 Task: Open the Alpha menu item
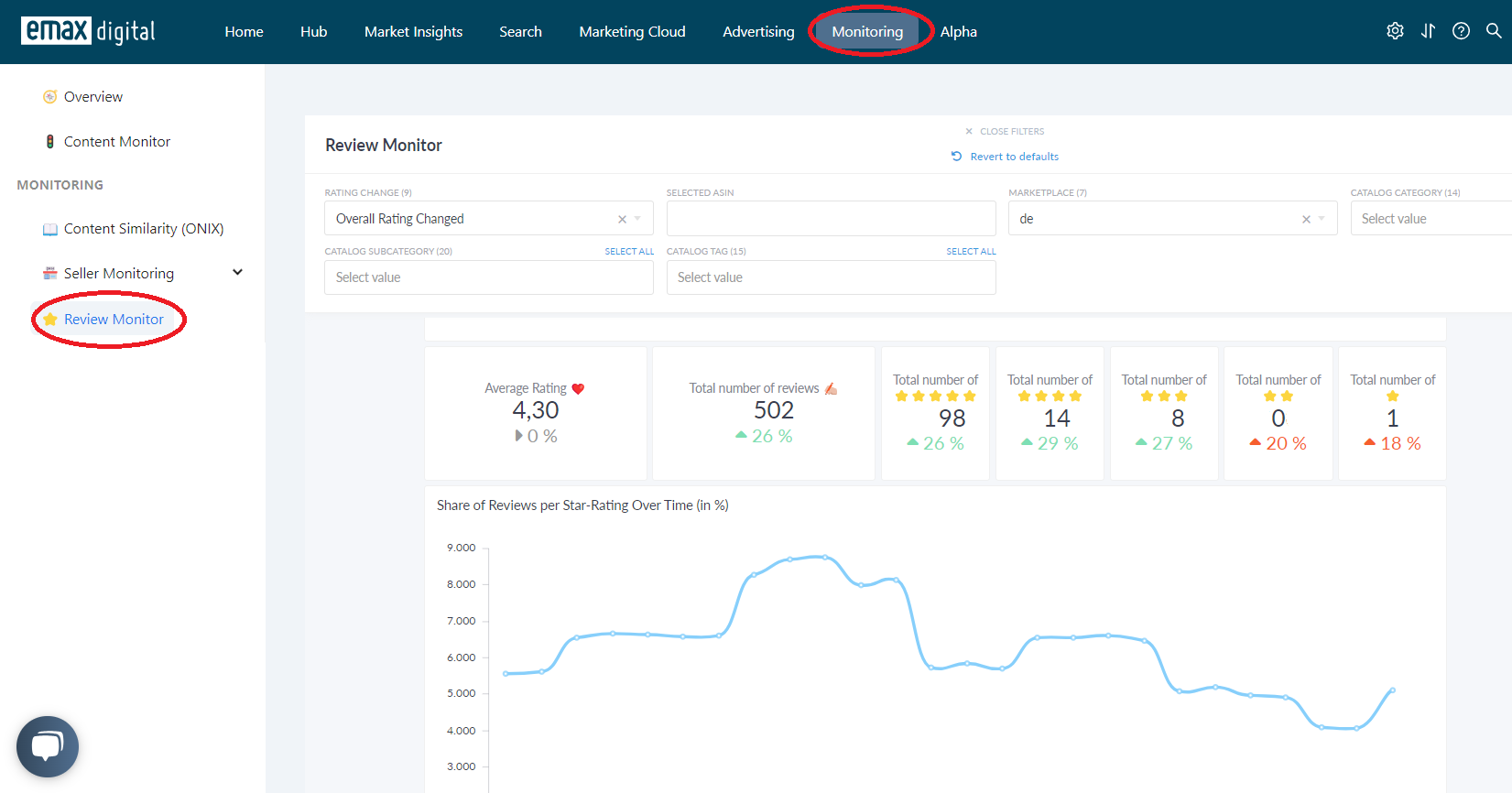pyautogui.click(x=958, y=32)
